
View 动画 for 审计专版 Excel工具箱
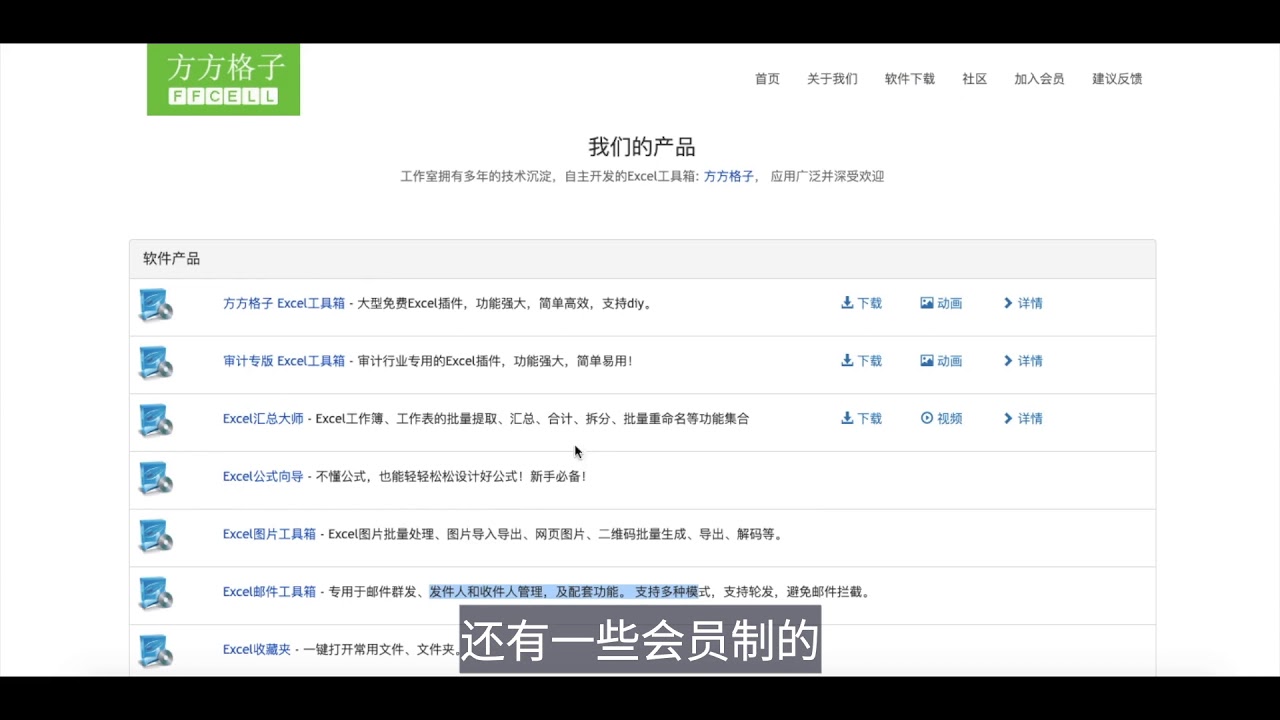coord(941,361)
